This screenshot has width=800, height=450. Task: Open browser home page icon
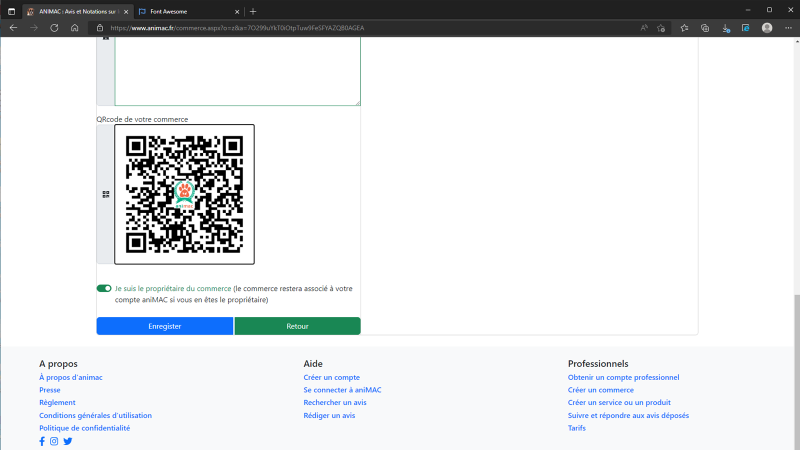[x=74, y=28]
